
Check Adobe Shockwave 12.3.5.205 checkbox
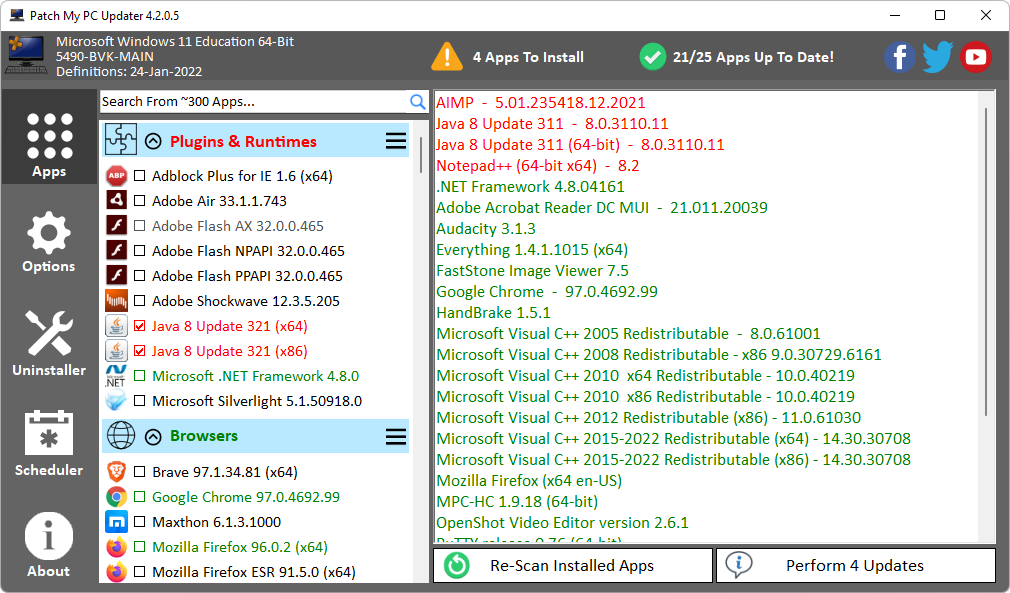(x=139, y=301)
